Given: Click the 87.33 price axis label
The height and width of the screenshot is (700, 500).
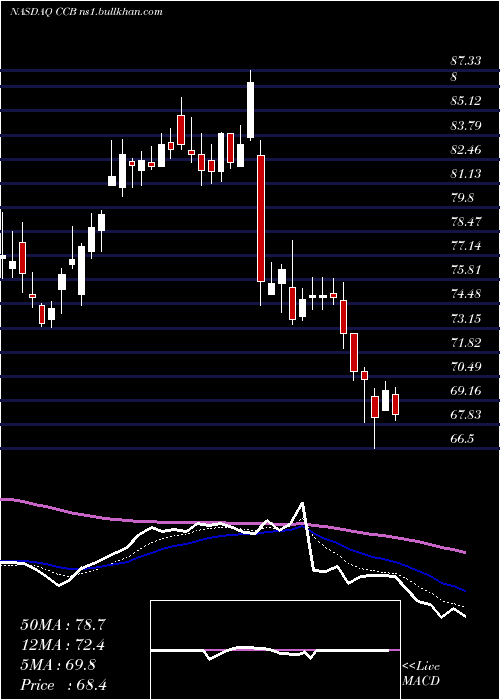Looking at the screenshot, I should (x=465, y=61).
